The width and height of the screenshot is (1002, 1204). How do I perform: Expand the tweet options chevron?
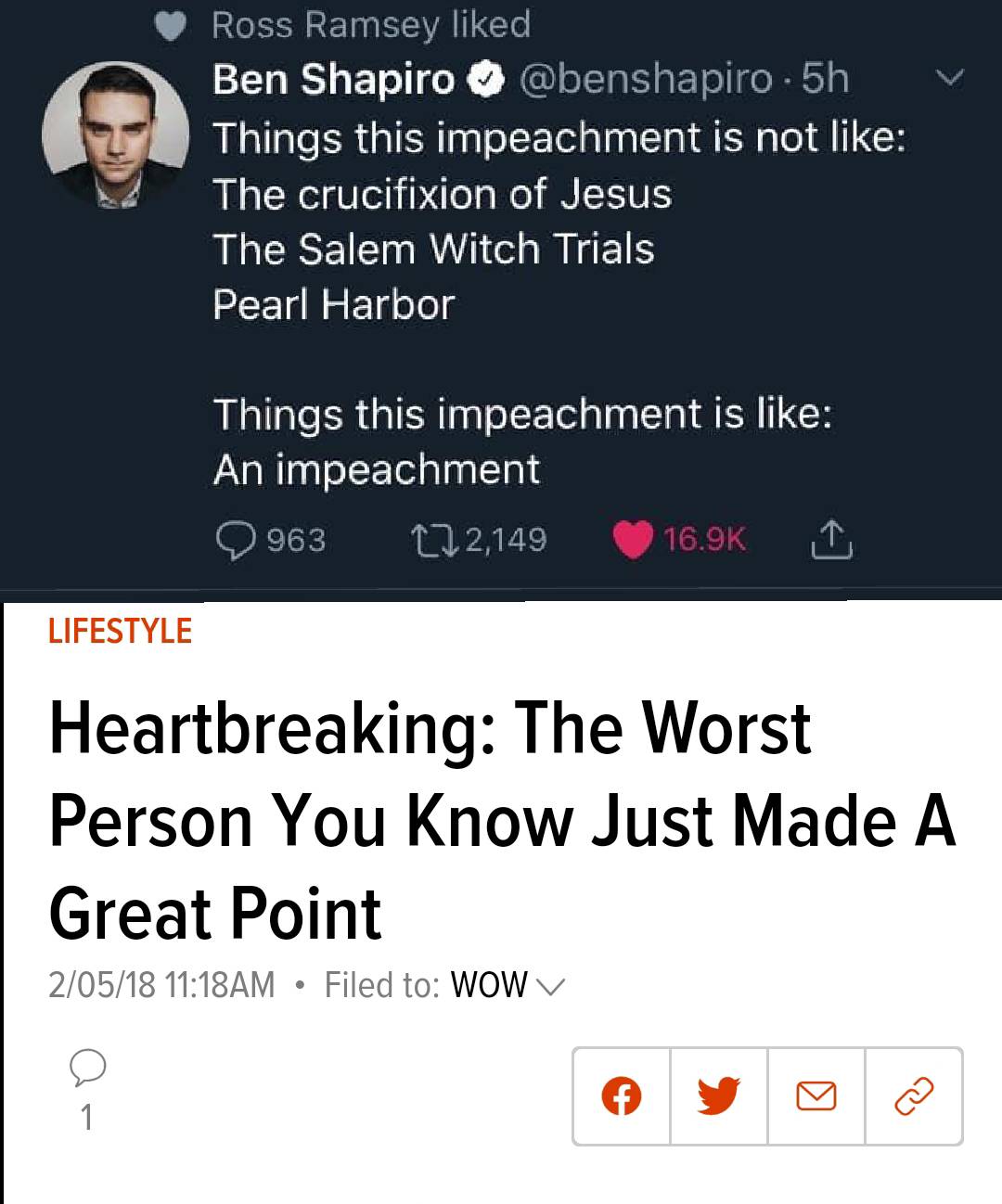(x=950, y=79)
